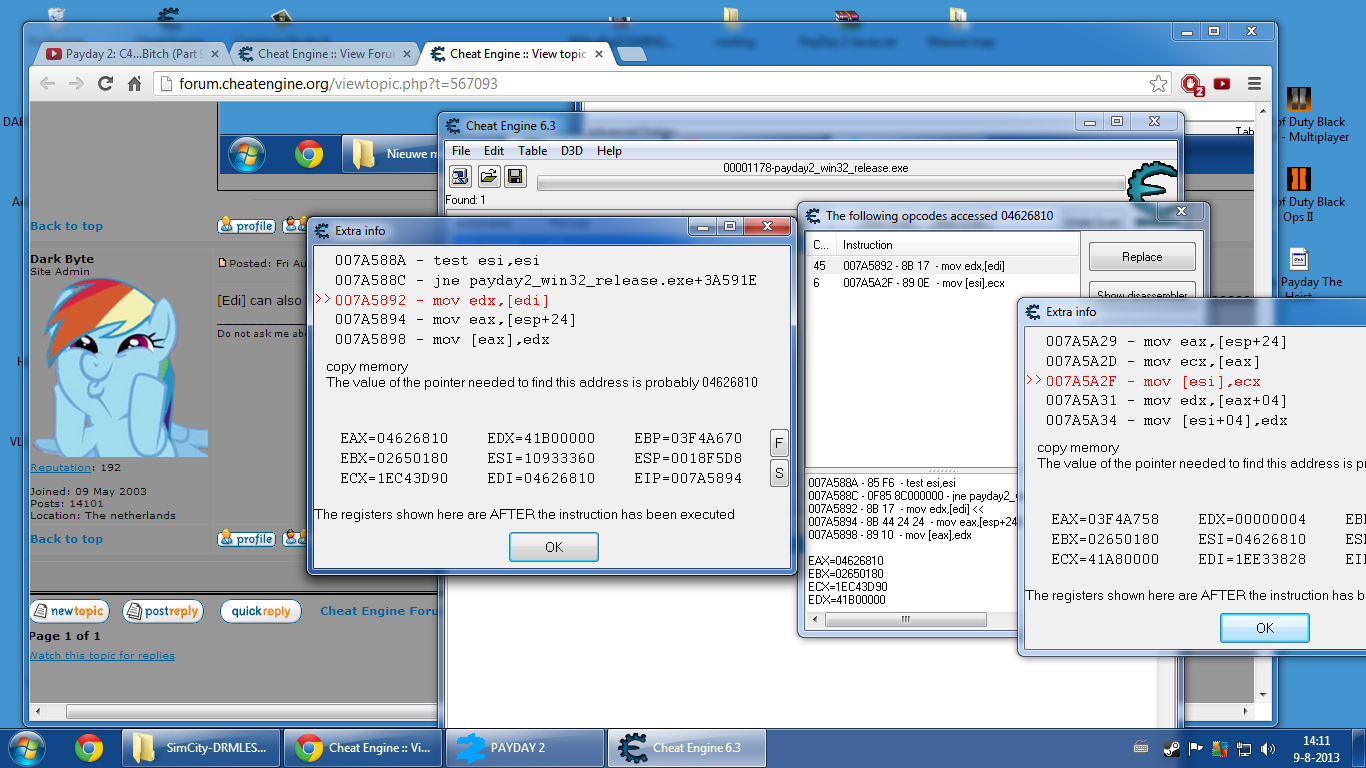This screenshot has width=1366, height=768.
Task: Open PAYDAY 2 from the taskbar
Action: 527,748
